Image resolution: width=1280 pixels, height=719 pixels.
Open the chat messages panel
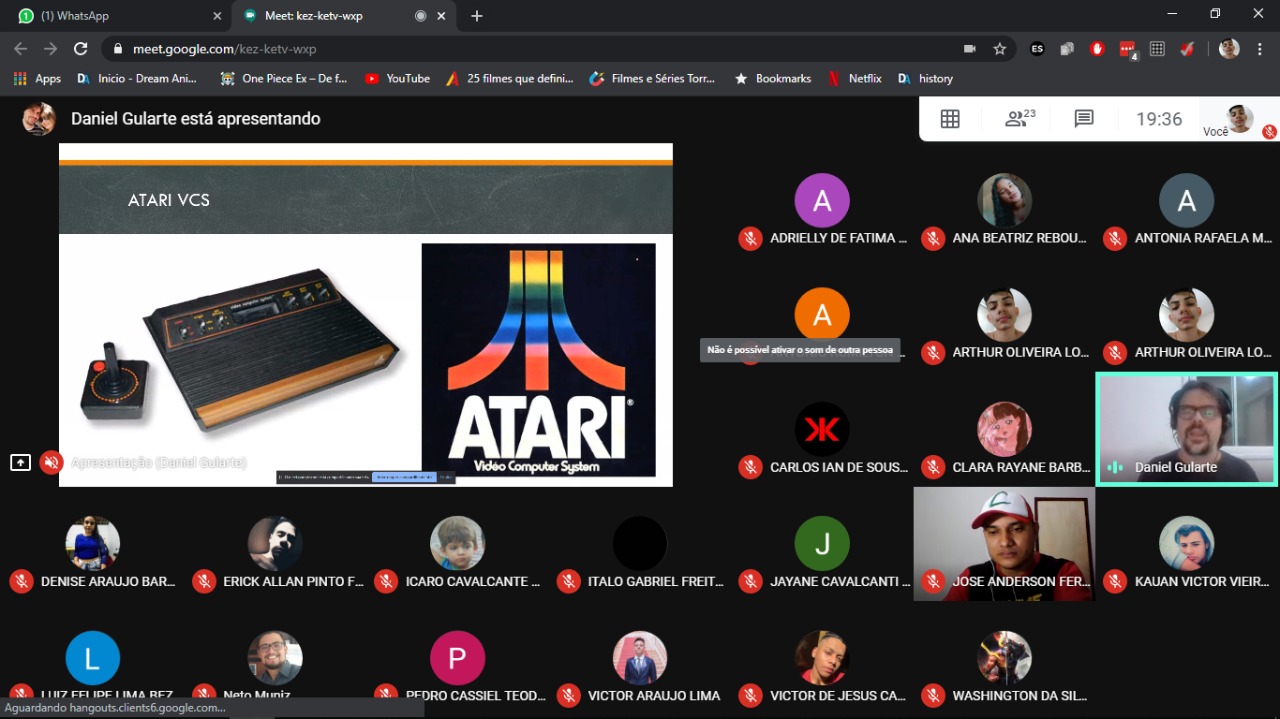coord(1084,119)
